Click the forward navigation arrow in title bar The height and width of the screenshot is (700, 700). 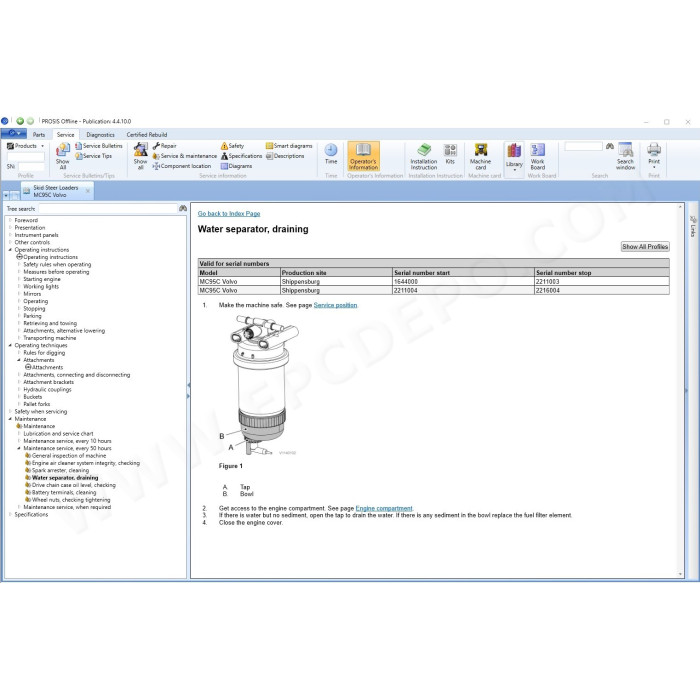(30, 121)
